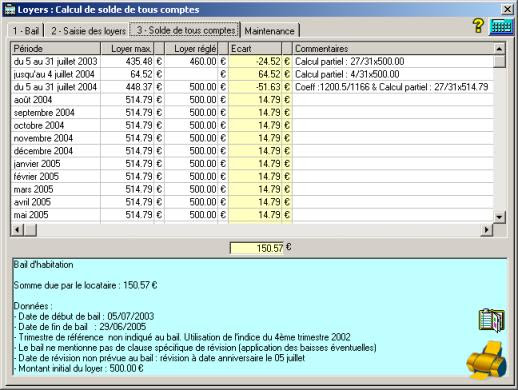Image resolution: width=518 pixels, height=390 pixels.
Task: Switch to the 1 - Bail tab
Action: pyautogui.click(x=26, y=31)
